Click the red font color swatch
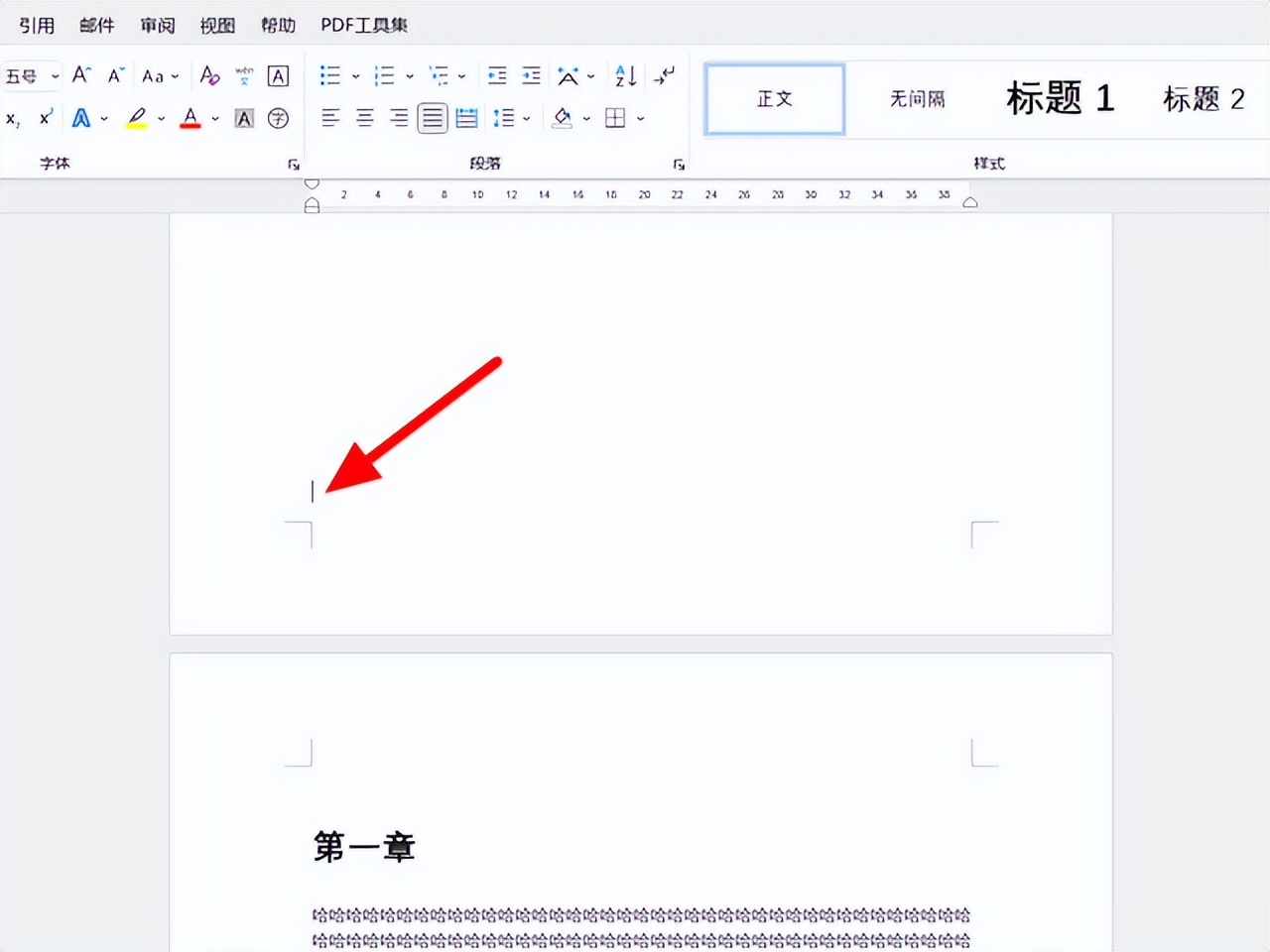This screenshot has height=952, width=1270. [x=190, y=118]
